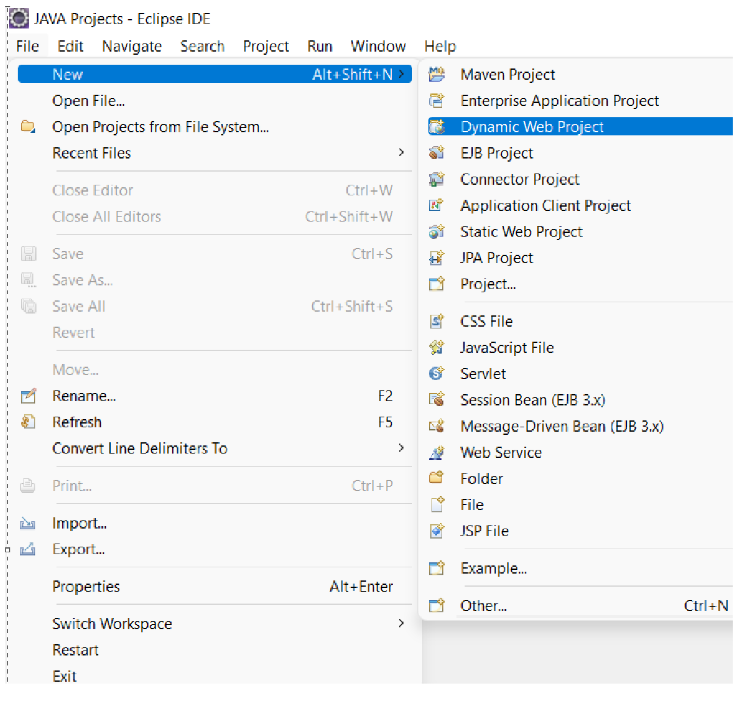Click F2 shortcut beside Rename

(x=385, y=396)
